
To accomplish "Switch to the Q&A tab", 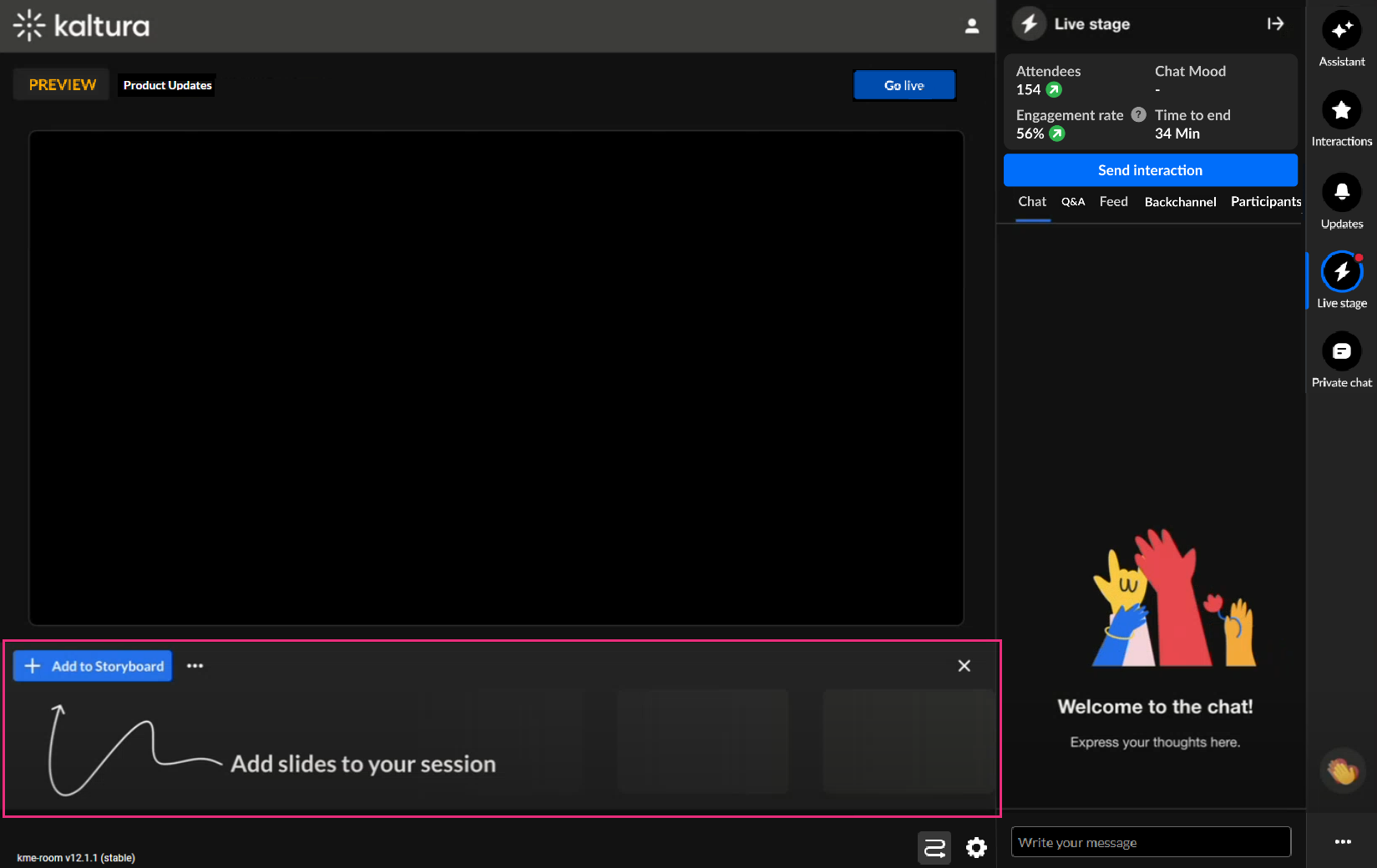I will (1073, 202).
